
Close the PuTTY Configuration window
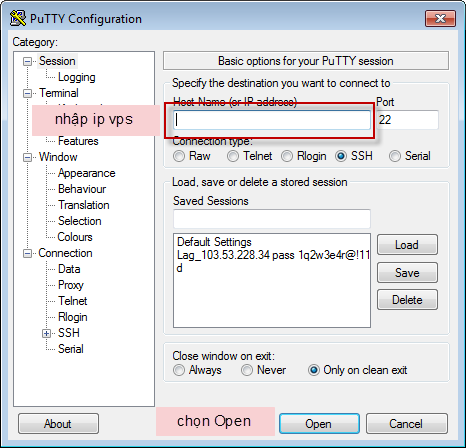[x=440, y=18]
